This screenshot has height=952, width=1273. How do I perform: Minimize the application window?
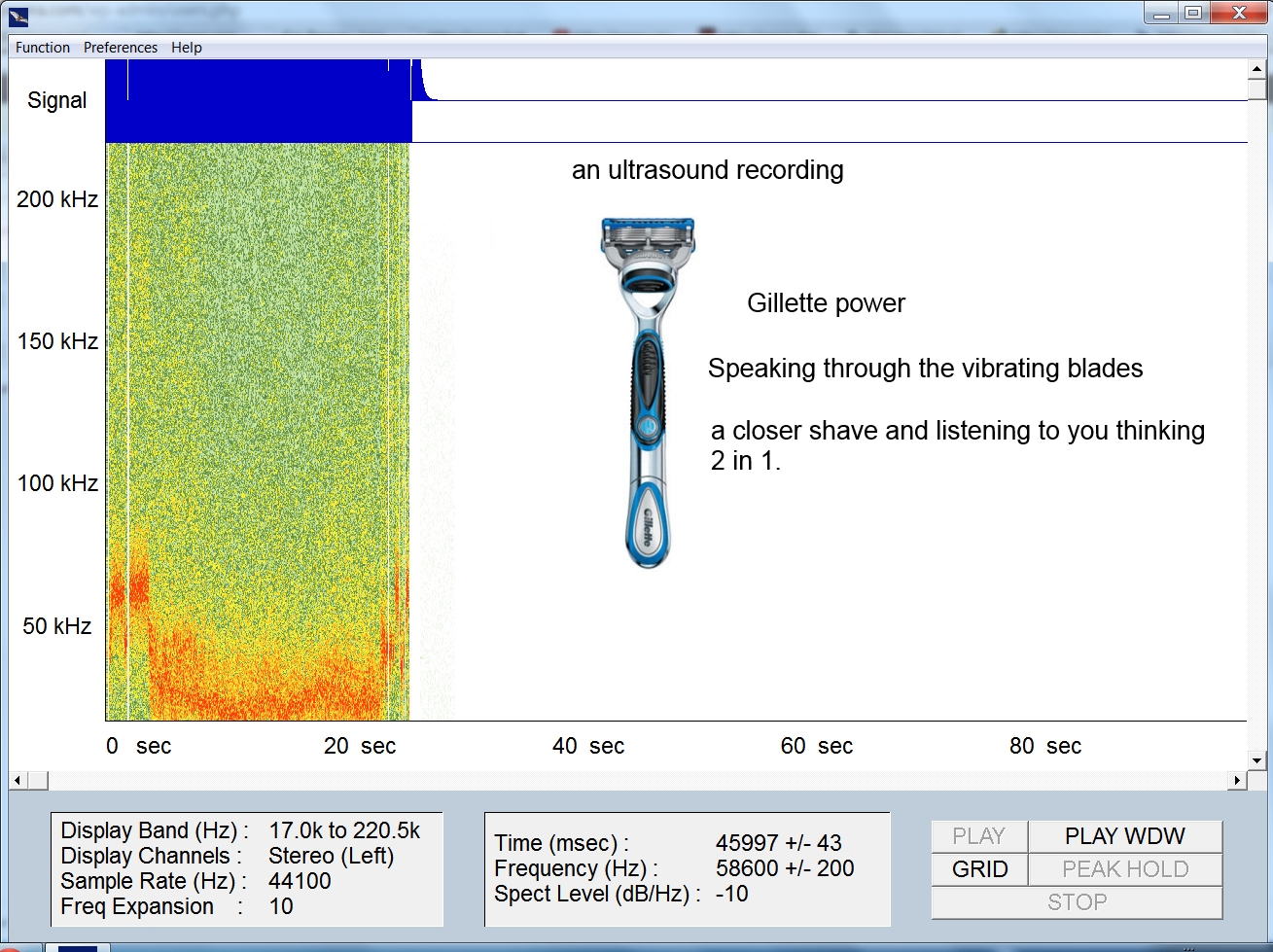1161,14
